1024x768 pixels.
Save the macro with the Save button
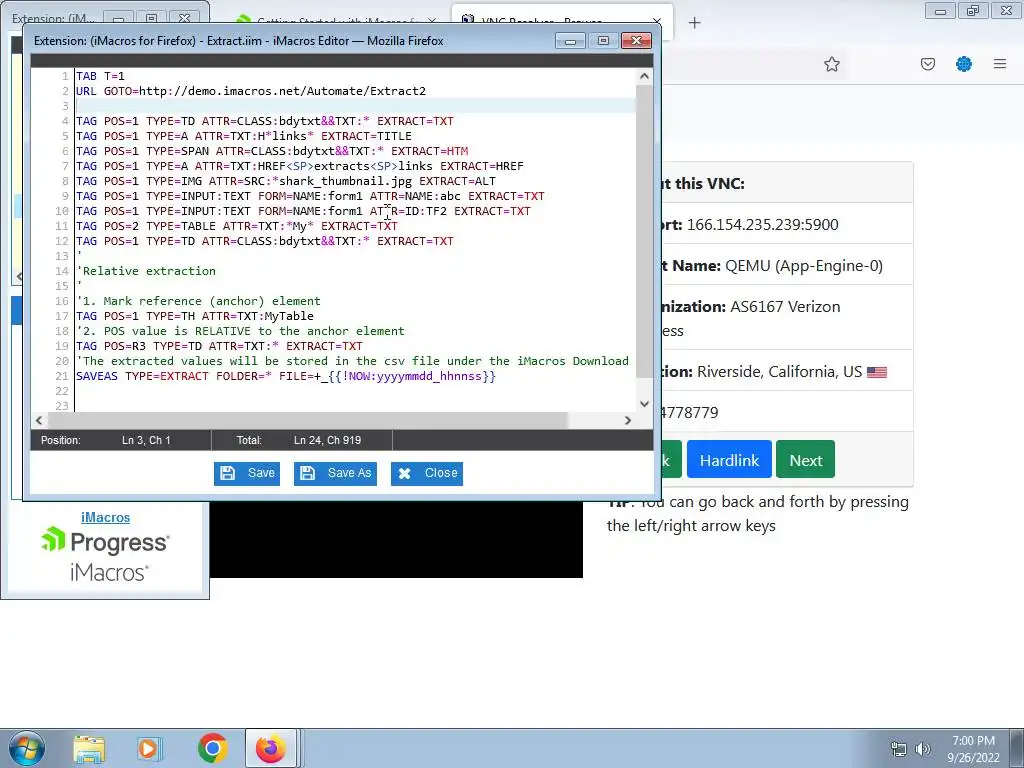point(247,473)
